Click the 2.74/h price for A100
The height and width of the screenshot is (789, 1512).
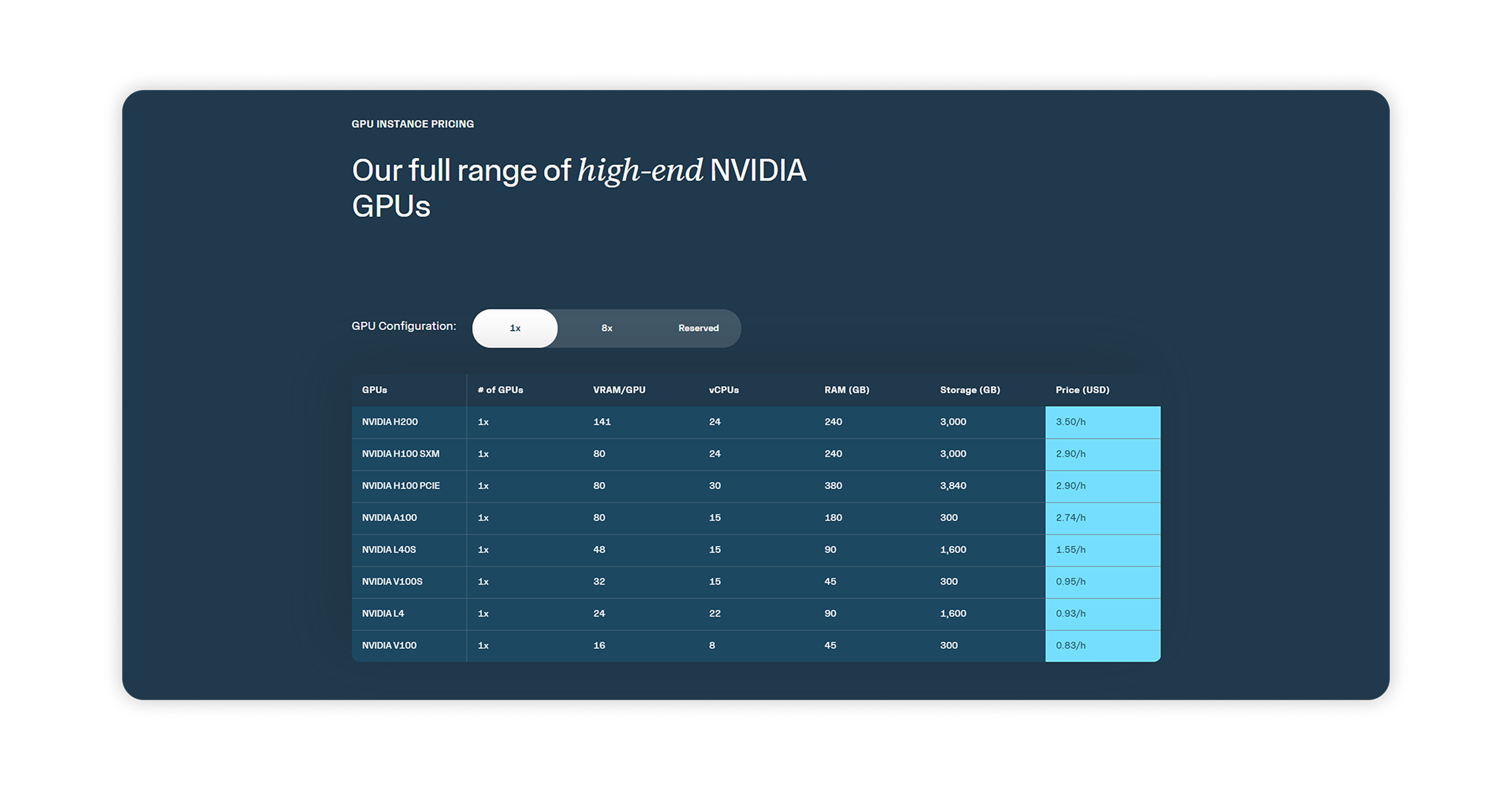(1070, 517)
